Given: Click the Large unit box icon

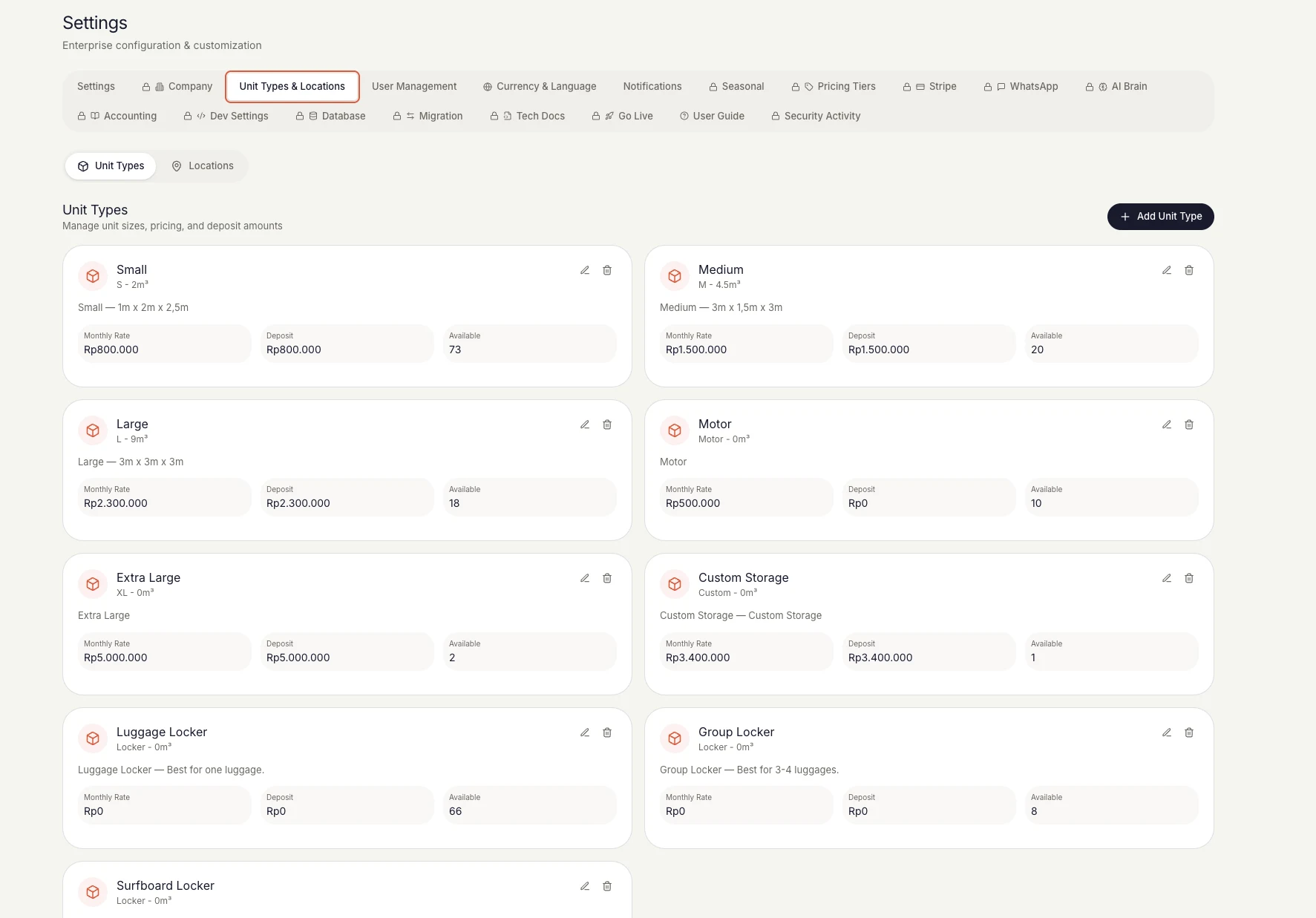Looking at the screenshot, I should coord(93,430).
